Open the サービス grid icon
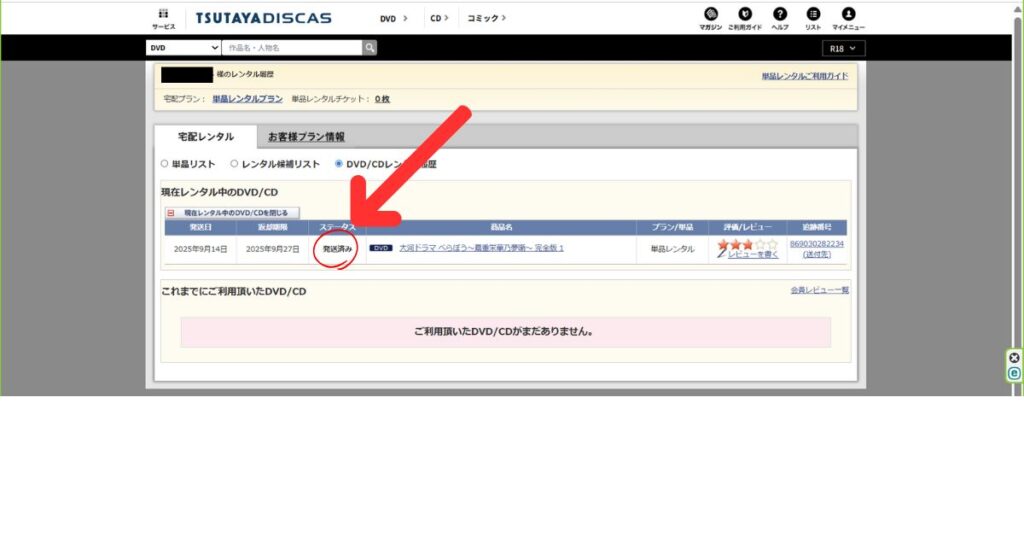The height and width of the screenshot is (555, 1024). 163,14
